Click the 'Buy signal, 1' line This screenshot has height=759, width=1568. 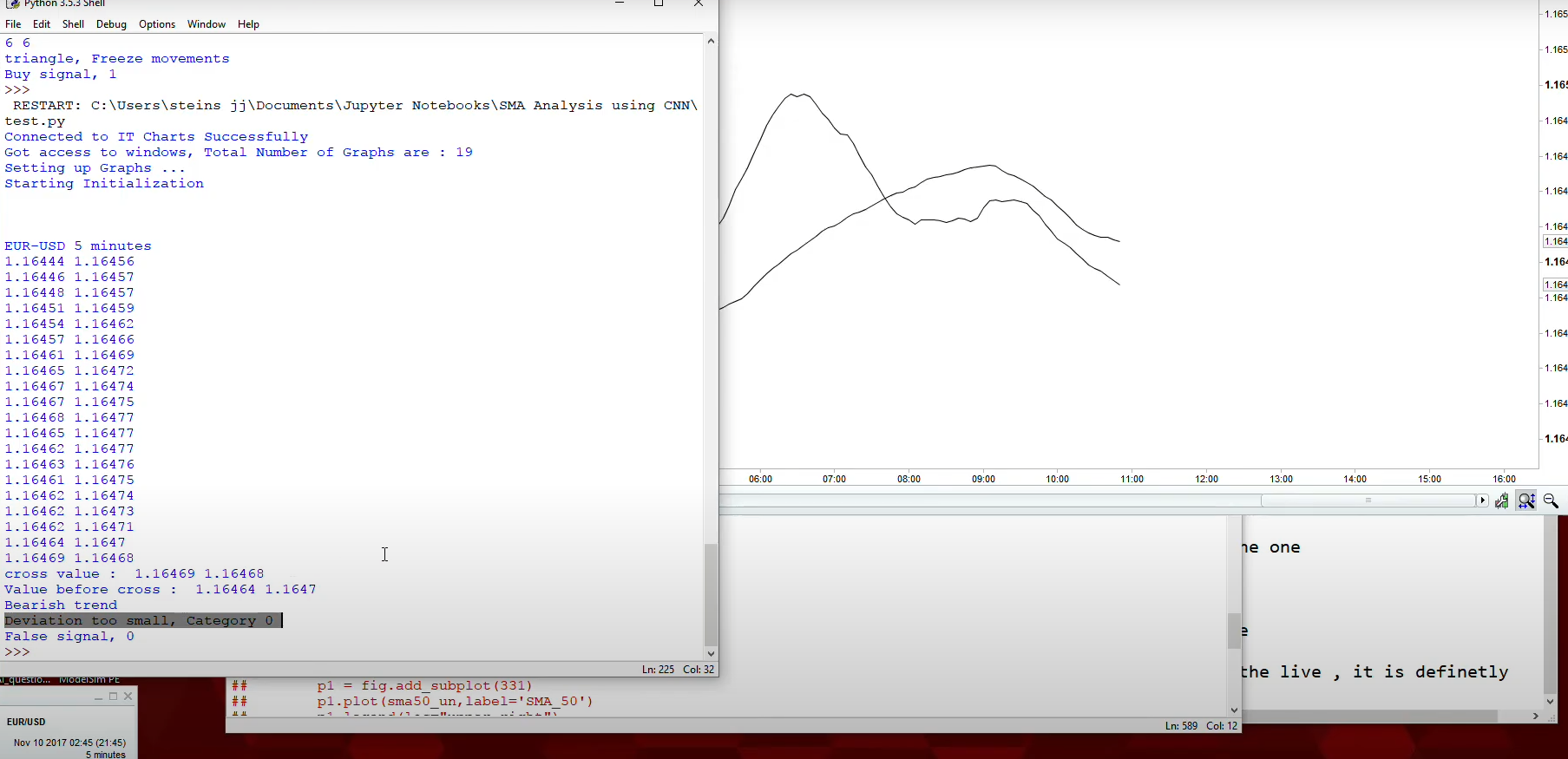click(61, 75)
